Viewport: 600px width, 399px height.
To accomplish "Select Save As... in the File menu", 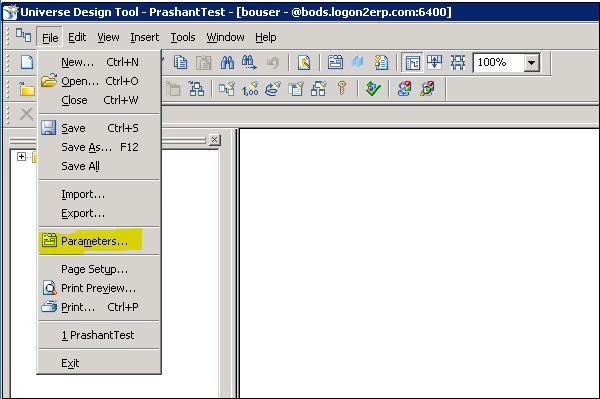I will point(99,147).
